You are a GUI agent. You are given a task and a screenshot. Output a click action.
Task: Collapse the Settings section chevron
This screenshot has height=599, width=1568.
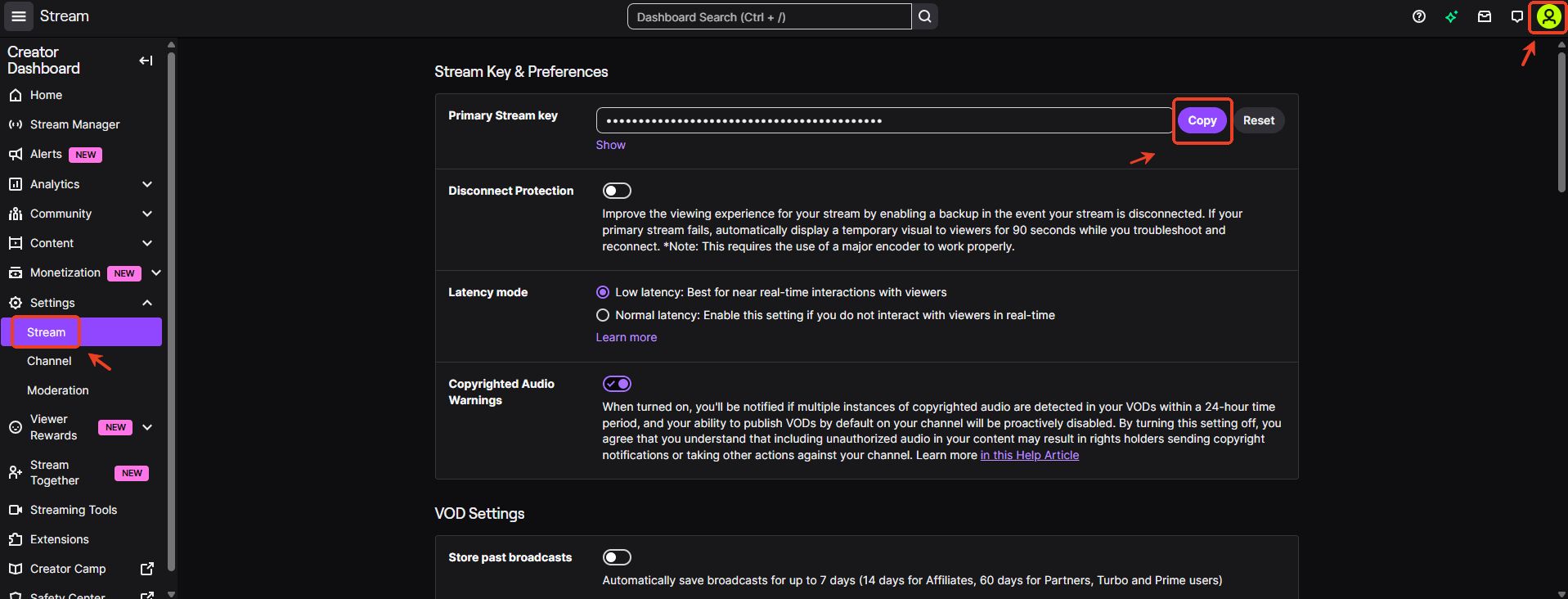pos(147,303)
